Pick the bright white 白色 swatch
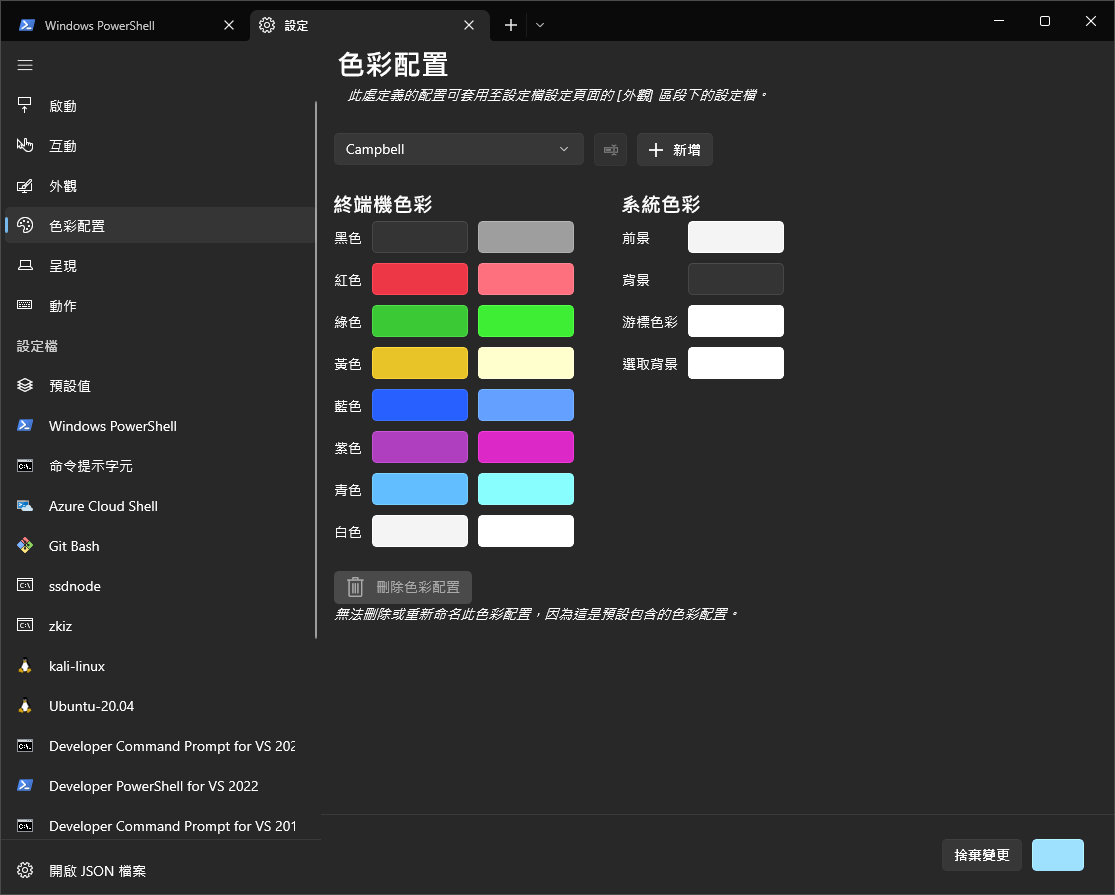This screenshot has width=1115, height=895. click(x=526, y=530)
